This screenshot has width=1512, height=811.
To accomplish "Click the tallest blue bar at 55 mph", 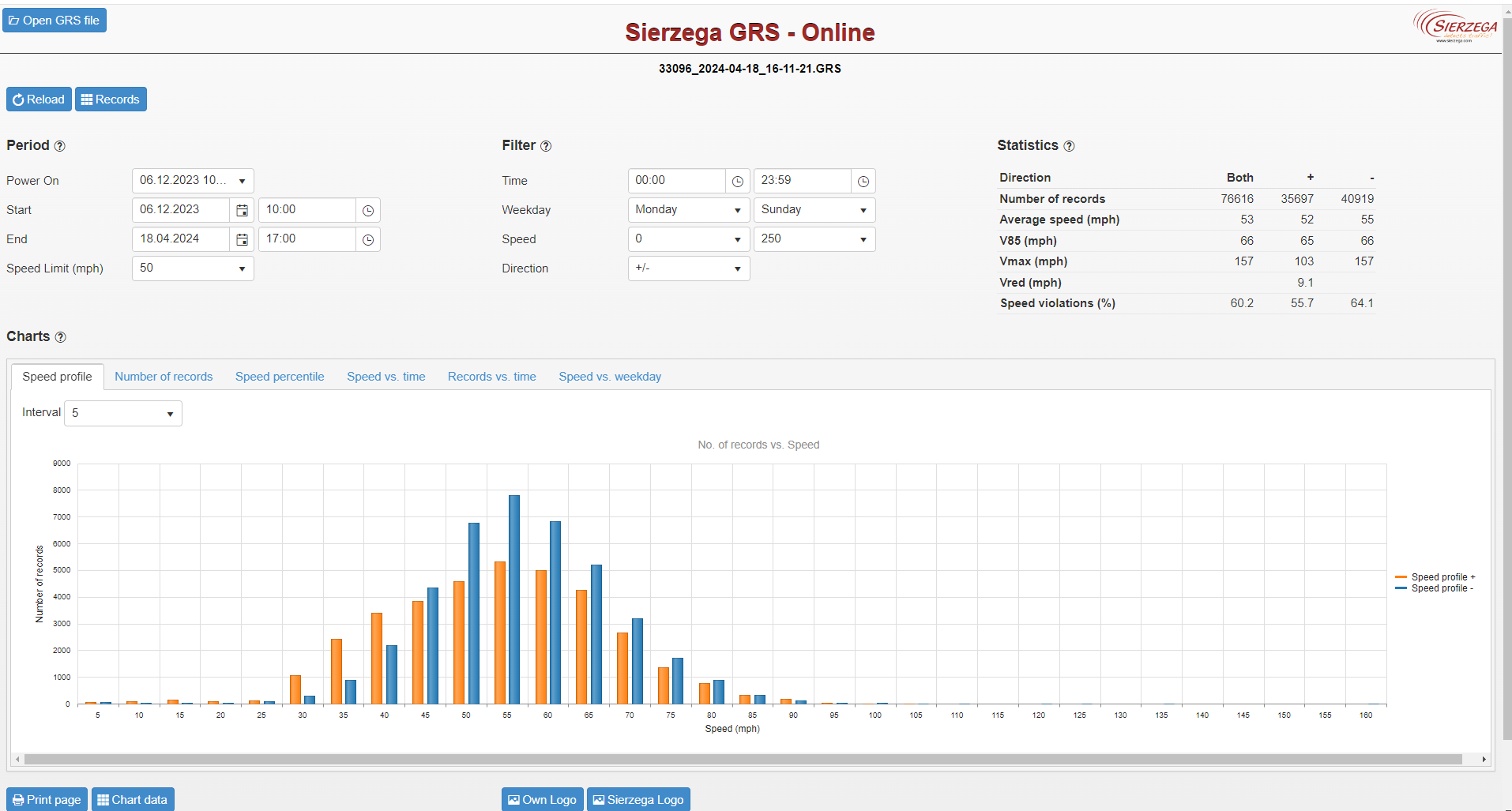I will 514,599.
